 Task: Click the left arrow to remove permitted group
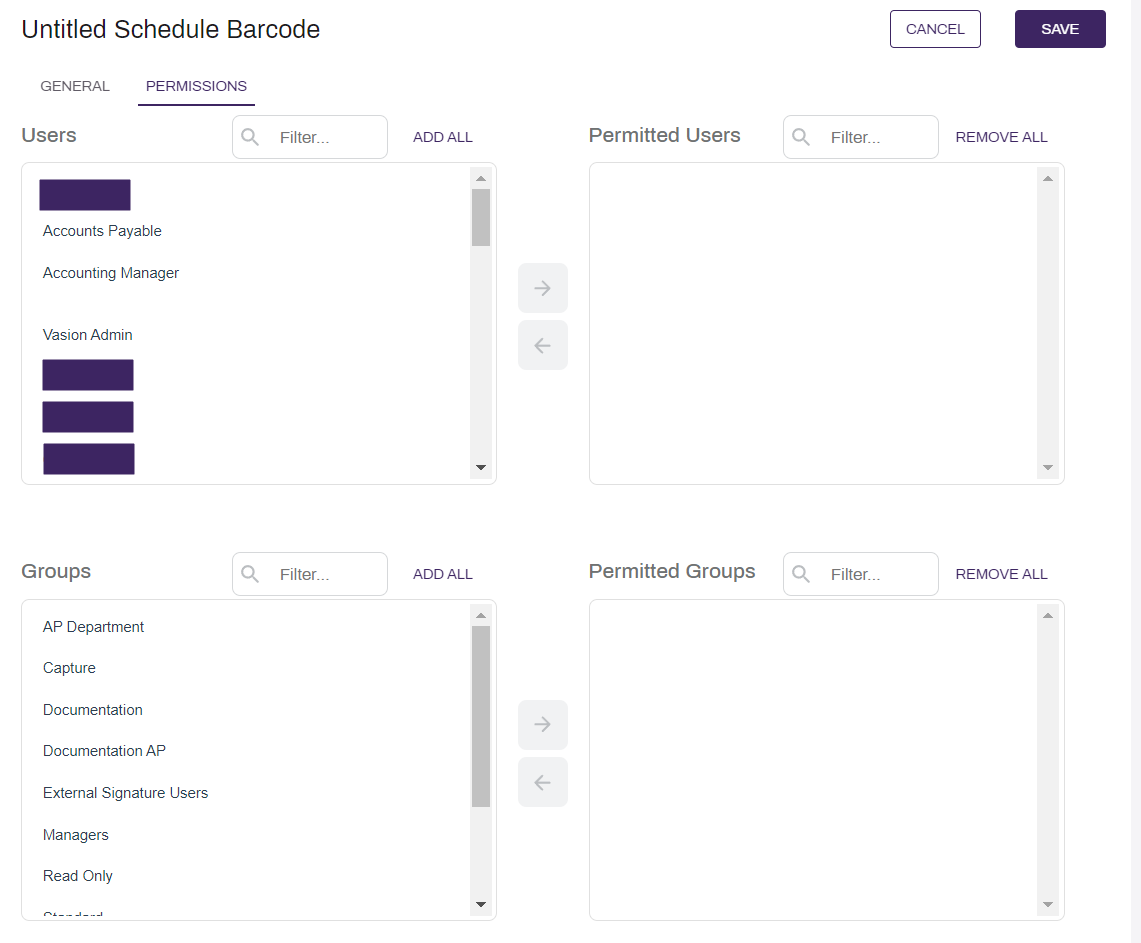tap(543, 782)
